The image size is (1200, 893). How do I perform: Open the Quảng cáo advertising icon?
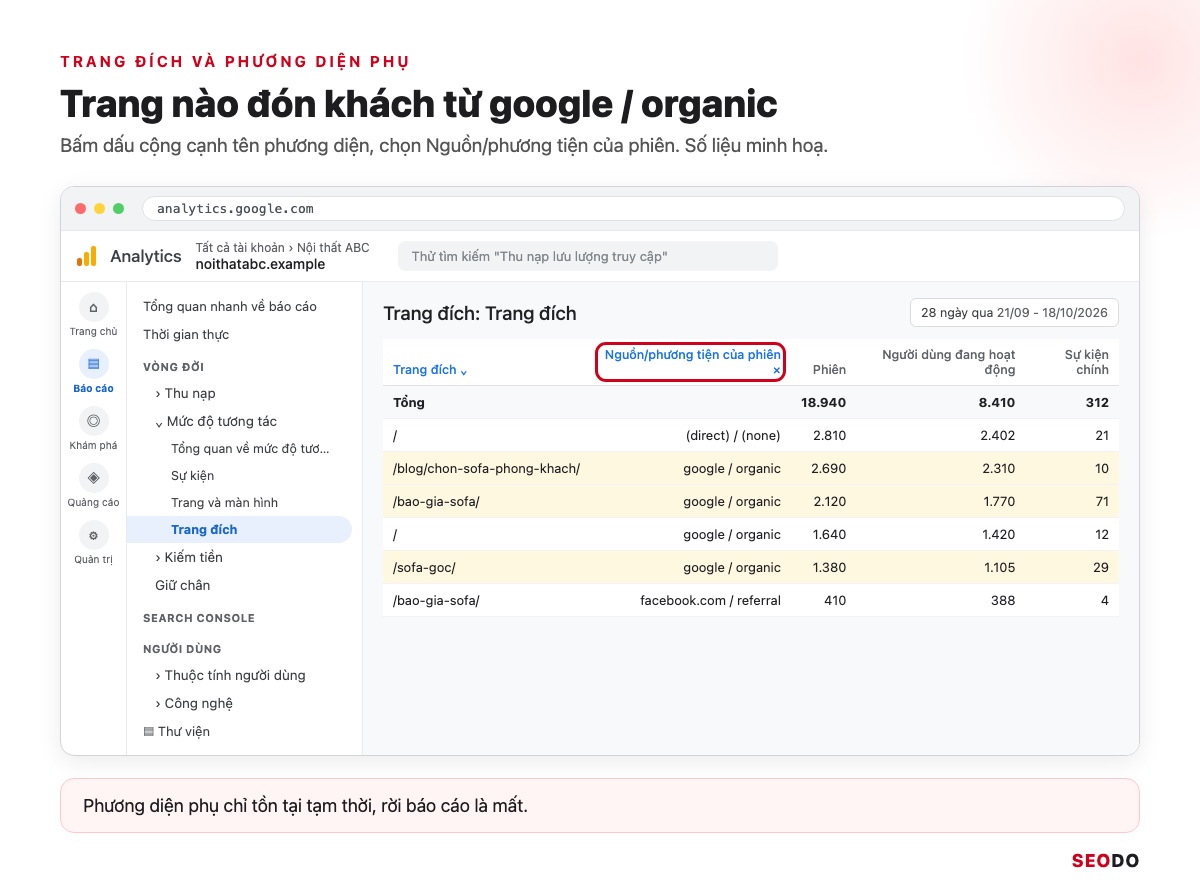tap(93, 479)
